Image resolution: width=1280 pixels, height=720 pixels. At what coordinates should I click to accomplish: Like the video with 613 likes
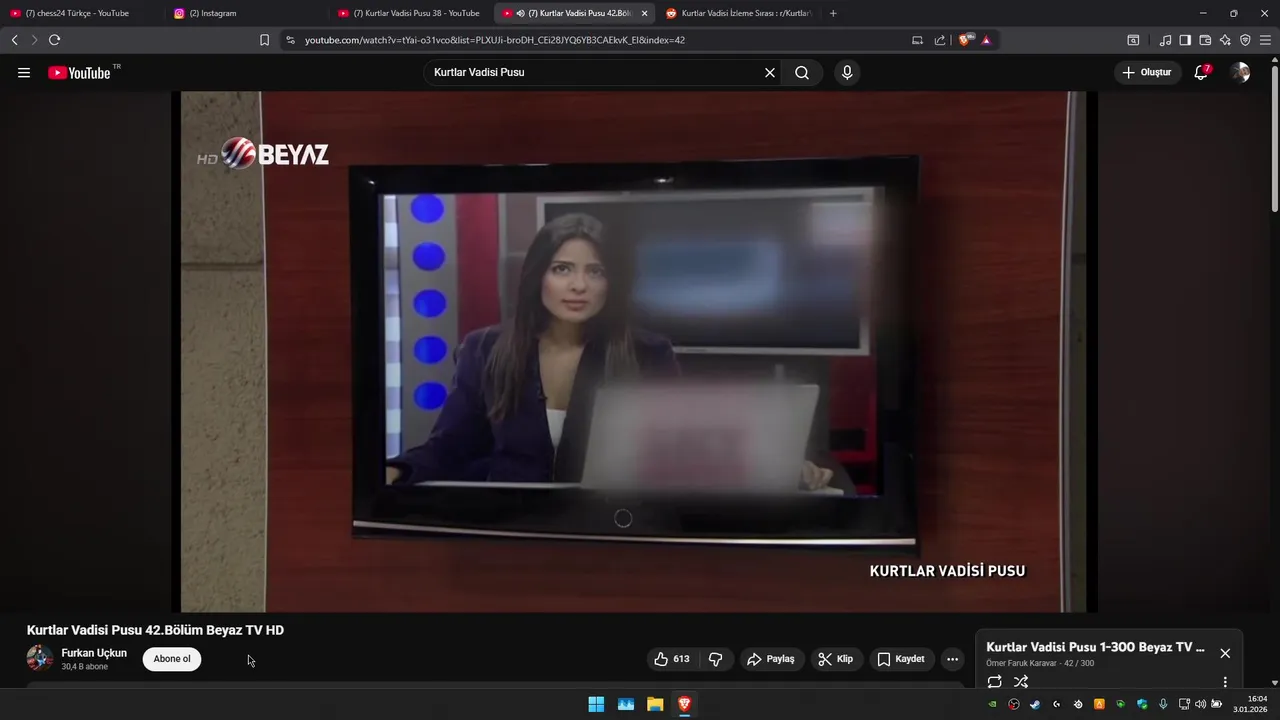point(672,659)
